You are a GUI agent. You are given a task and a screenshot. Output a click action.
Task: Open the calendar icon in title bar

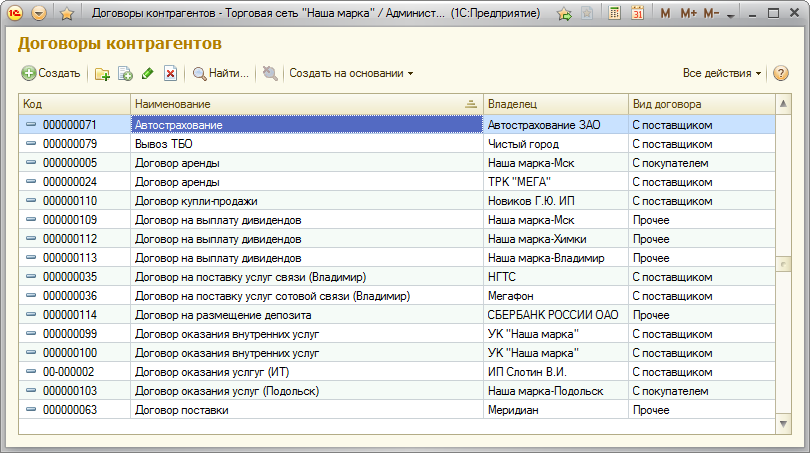(636, 14)
